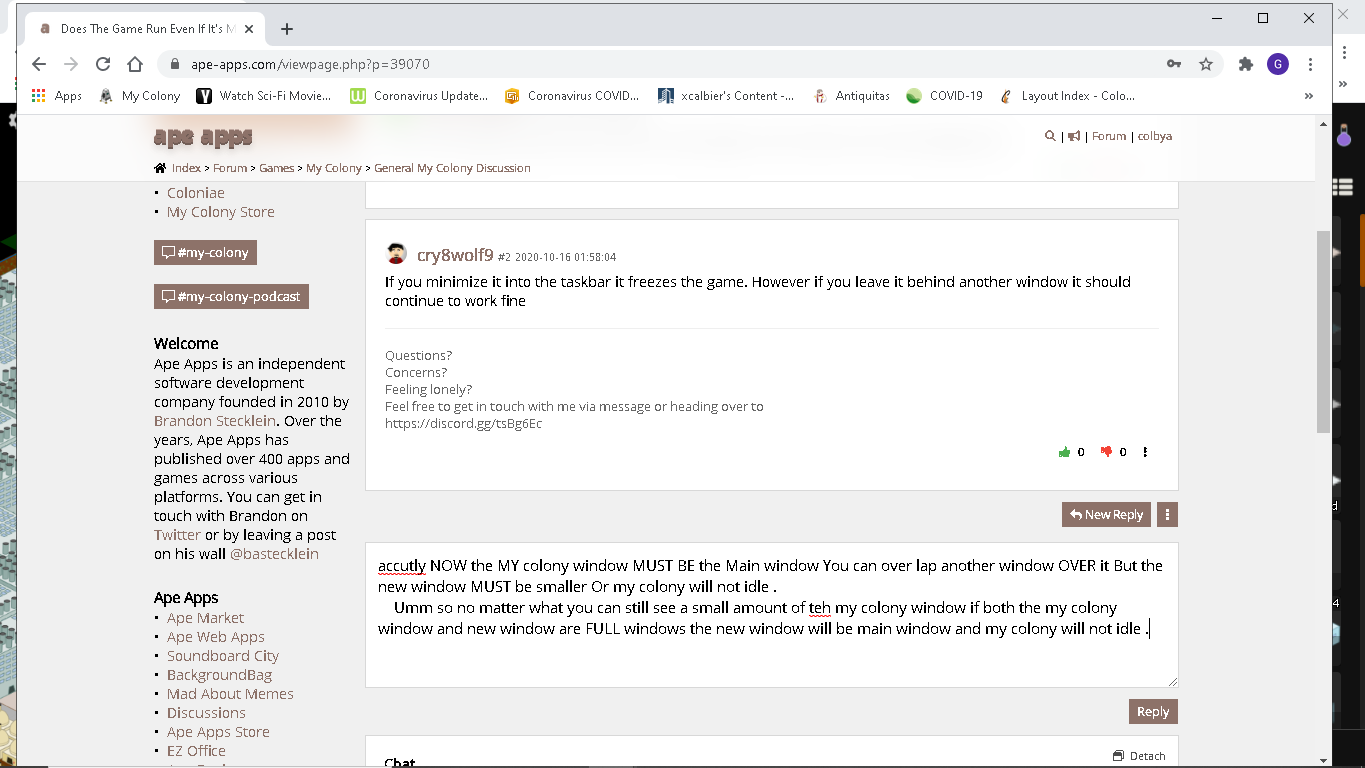The height and width of the screenshot is (768, 1365).
Task: Go to the Games breadcrumb
Action: [x=277, y=168]
